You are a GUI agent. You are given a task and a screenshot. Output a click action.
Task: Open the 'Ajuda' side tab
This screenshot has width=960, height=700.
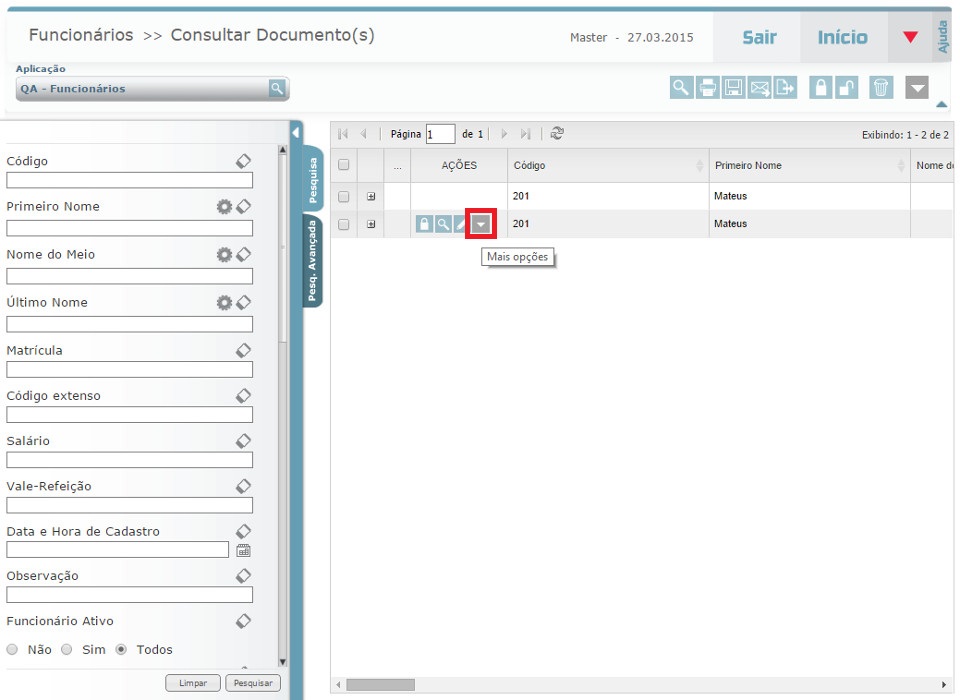pyautogui.click(x=942, y=36)
